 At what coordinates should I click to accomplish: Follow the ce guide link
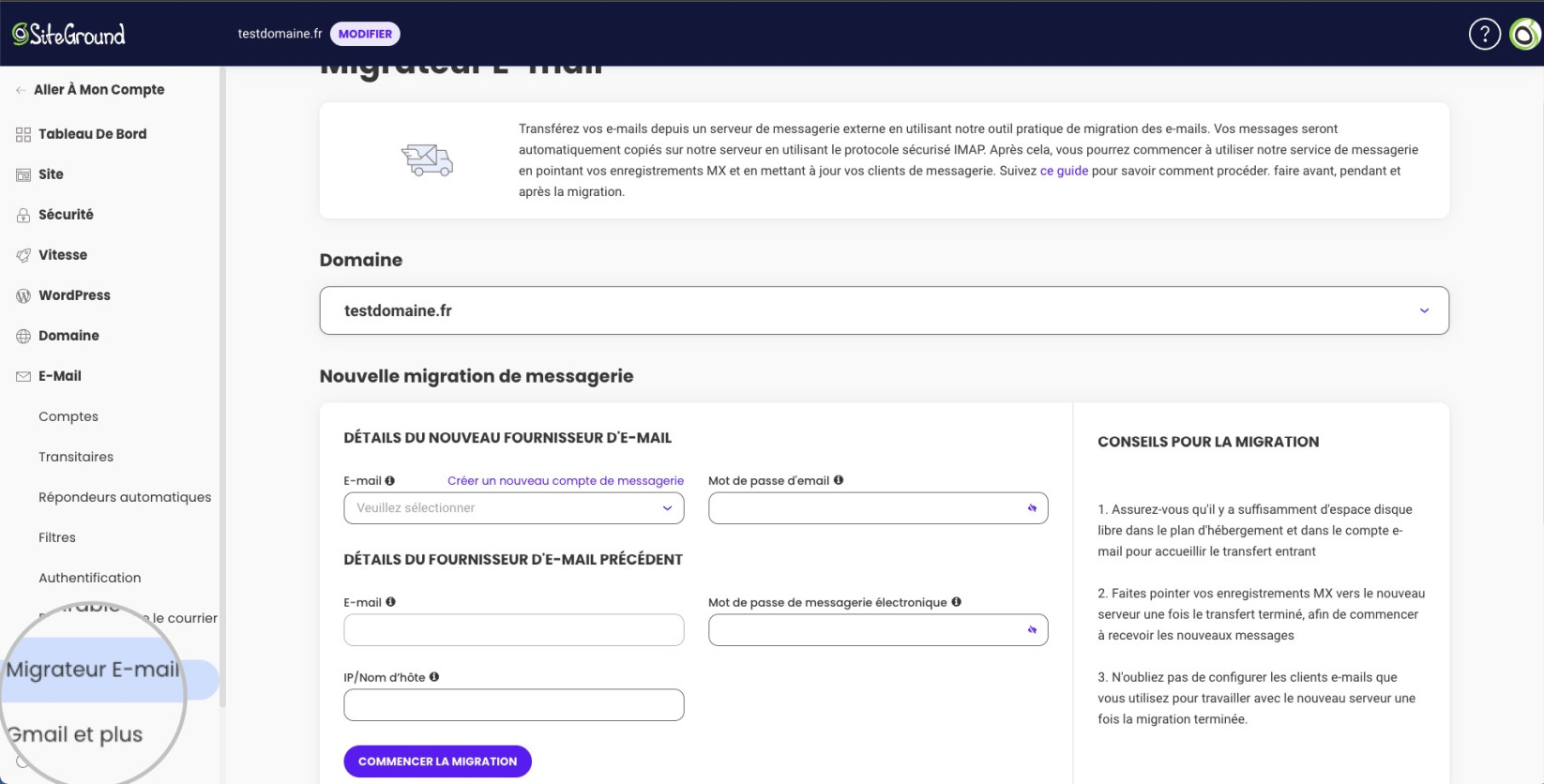coord(1064,171)
